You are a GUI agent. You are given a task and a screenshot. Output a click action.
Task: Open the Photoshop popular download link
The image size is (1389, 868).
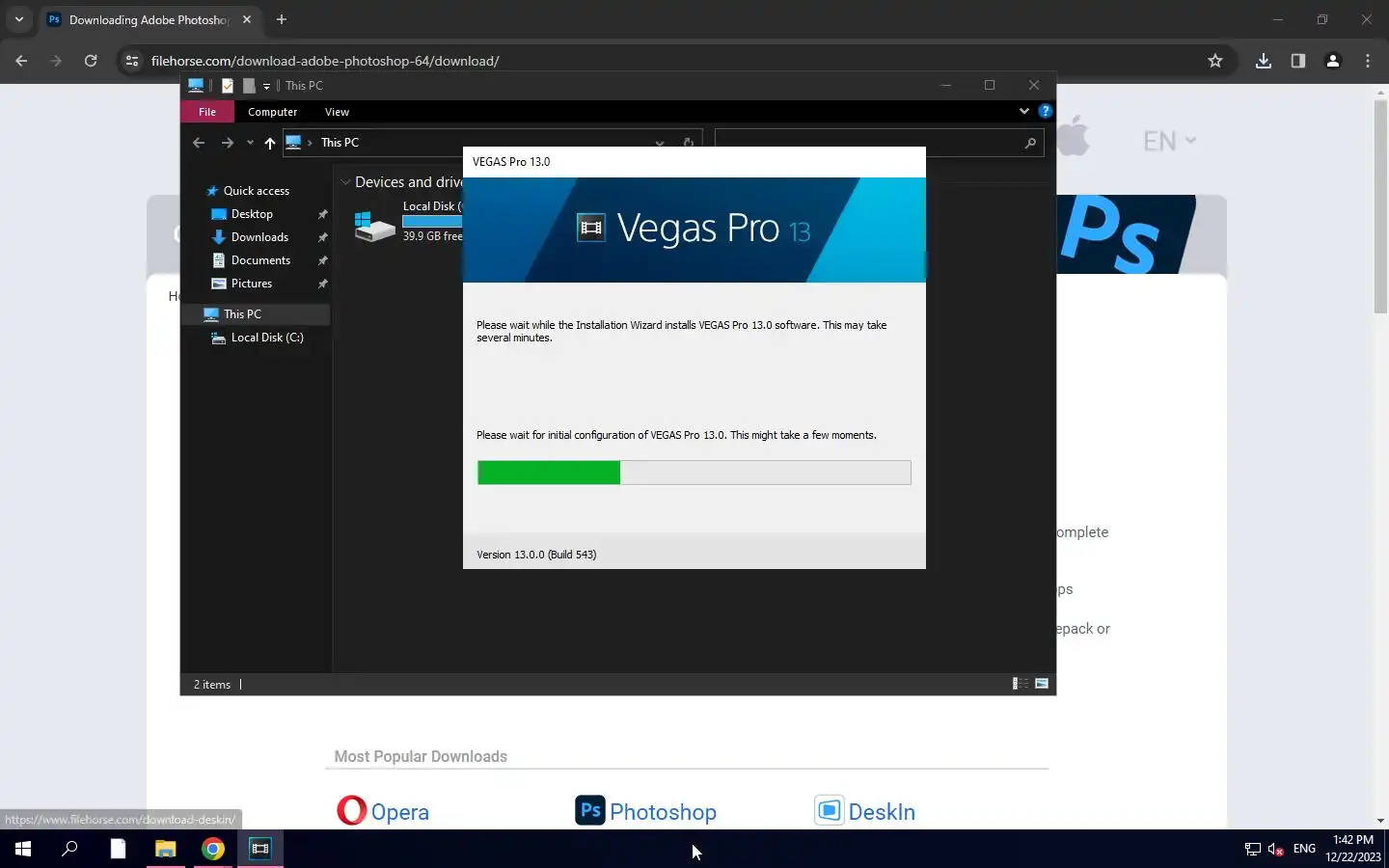coord(663,812)
